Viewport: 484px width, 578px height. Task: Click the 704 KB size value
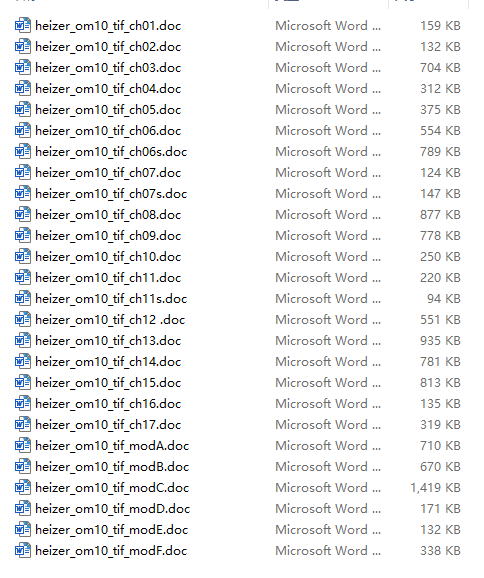coord(441,67)
